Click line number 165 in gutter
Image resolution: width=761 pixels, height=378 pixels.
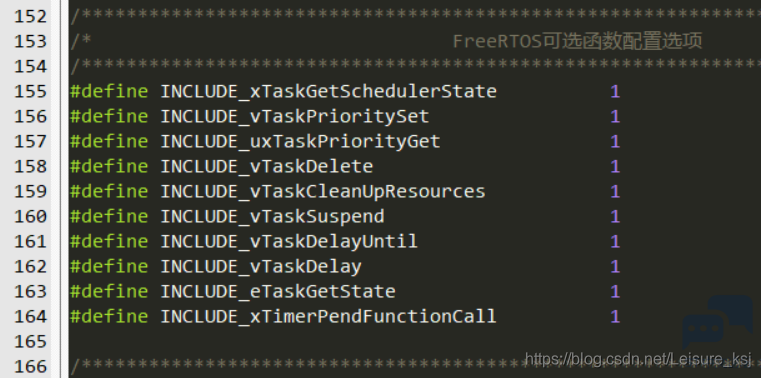click(30, 342)
